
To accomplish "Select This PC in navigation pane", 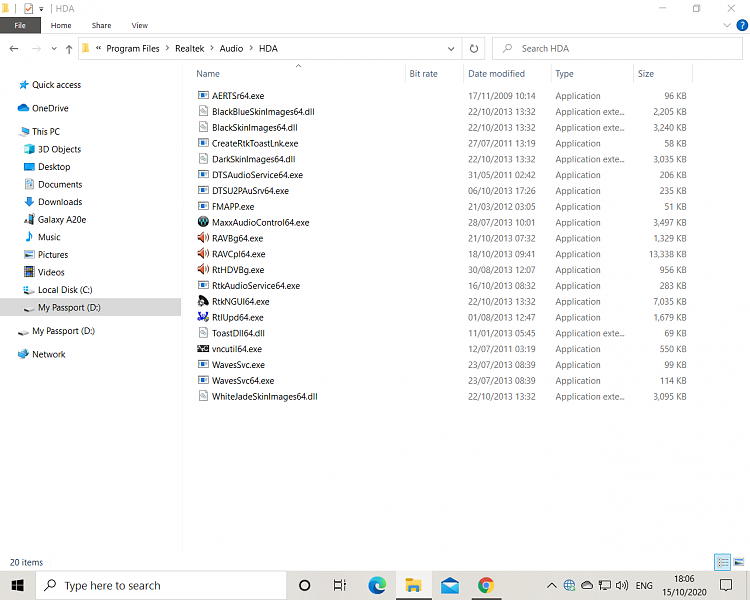I will coord(46,132).
